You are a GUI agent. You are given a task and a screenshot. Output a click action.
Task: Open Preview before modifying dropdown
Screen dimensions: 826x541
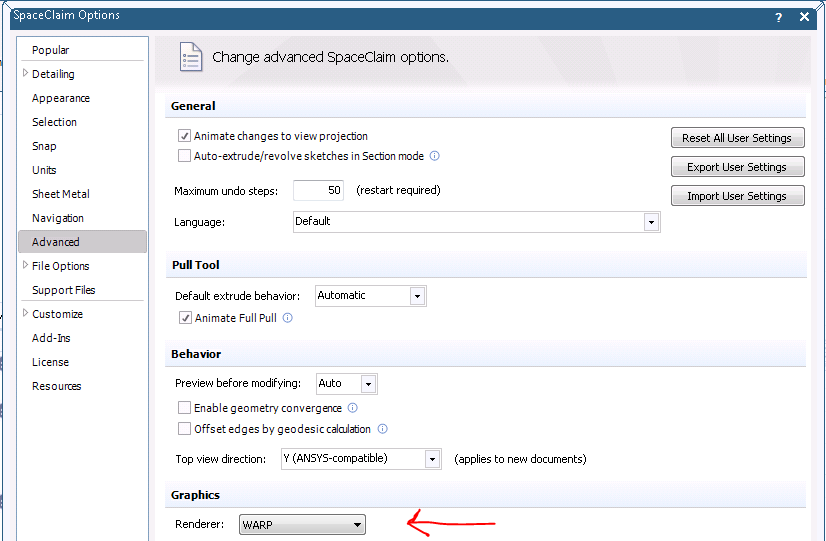tap(368, 384)
